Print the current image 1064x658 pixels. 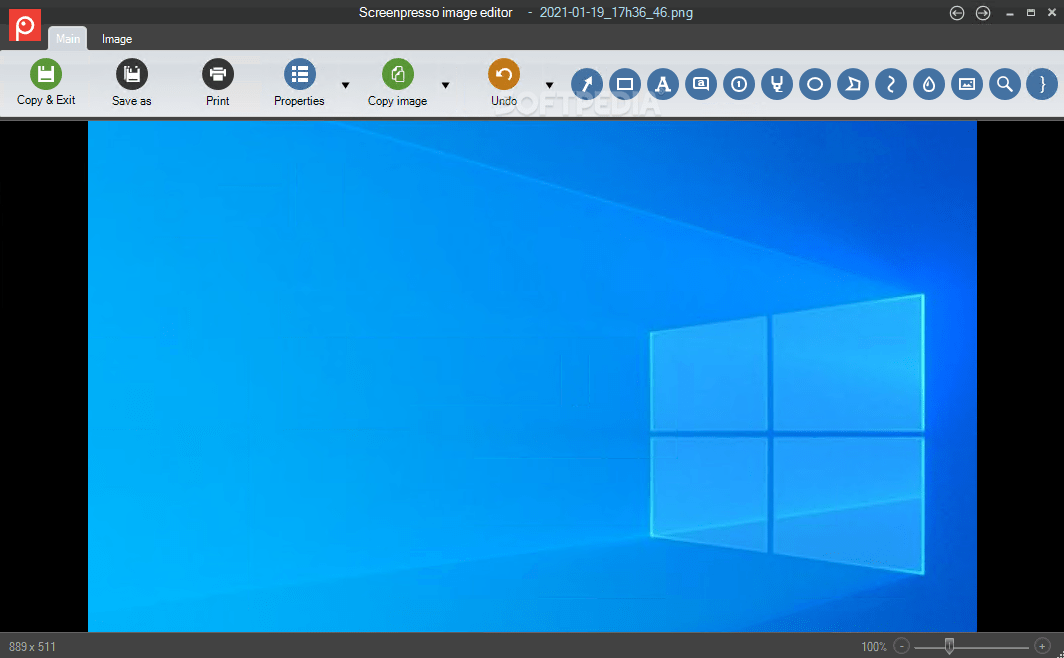(x=217, y=83)
